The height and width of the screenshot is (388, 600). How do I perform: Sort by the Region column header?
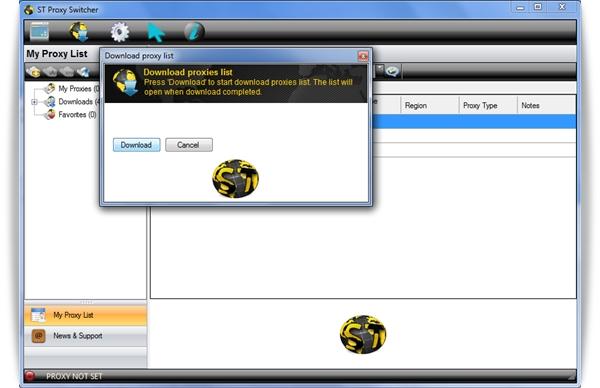point(429,105)
